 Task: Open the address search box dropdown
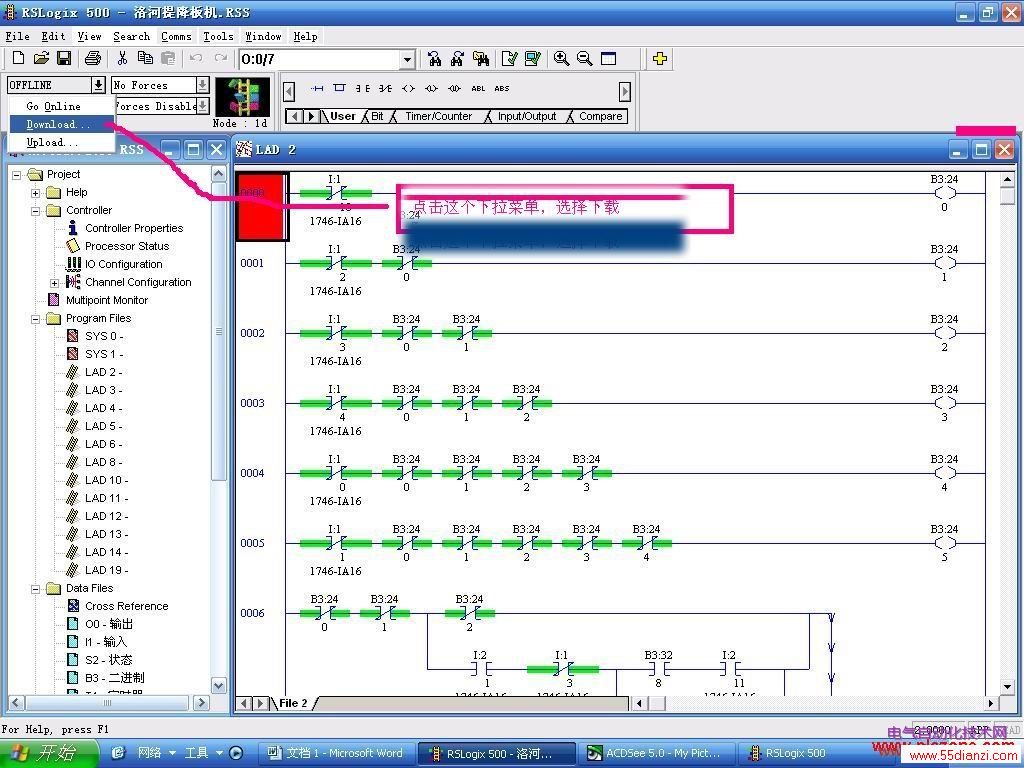pos(408,59)
